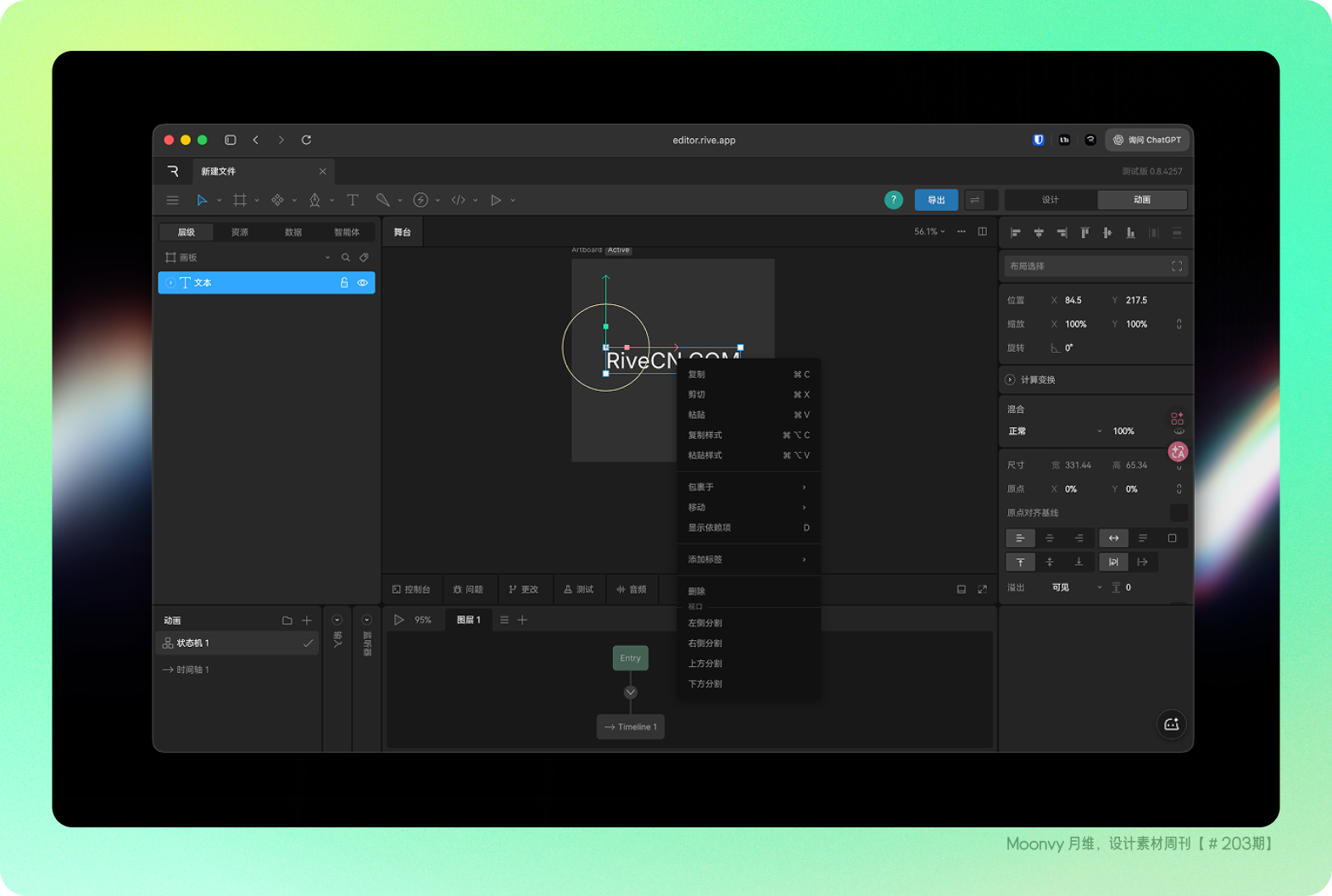Click the position X value field 84.5
The height and width of the screenshot is (896, 1332).
pos(1074,301)
